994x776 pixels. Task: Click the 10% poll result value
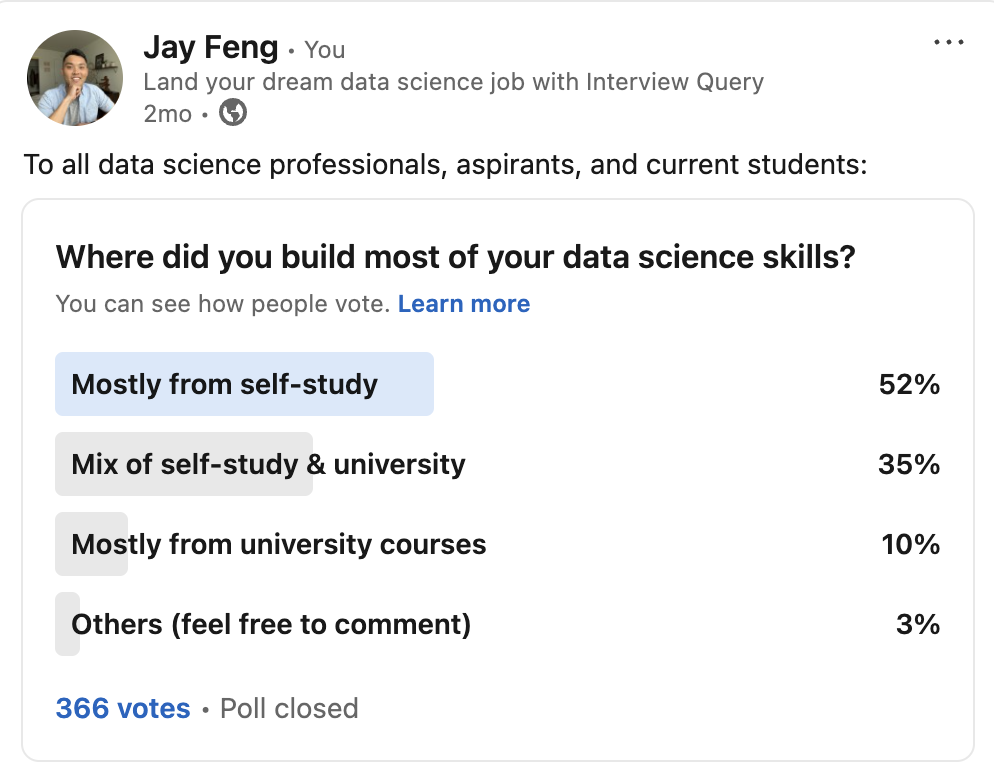910,544
